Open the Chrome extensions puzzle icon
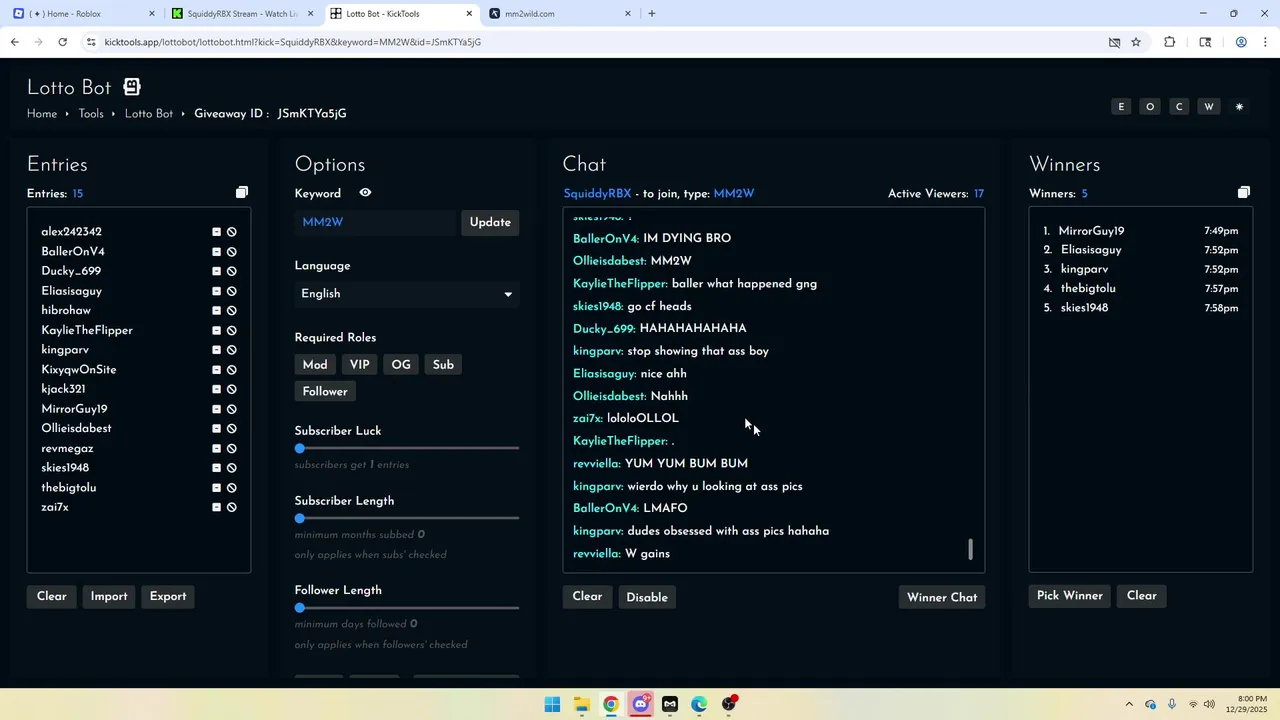This screenshot has width=1280, height=720. coord(1170,42)
